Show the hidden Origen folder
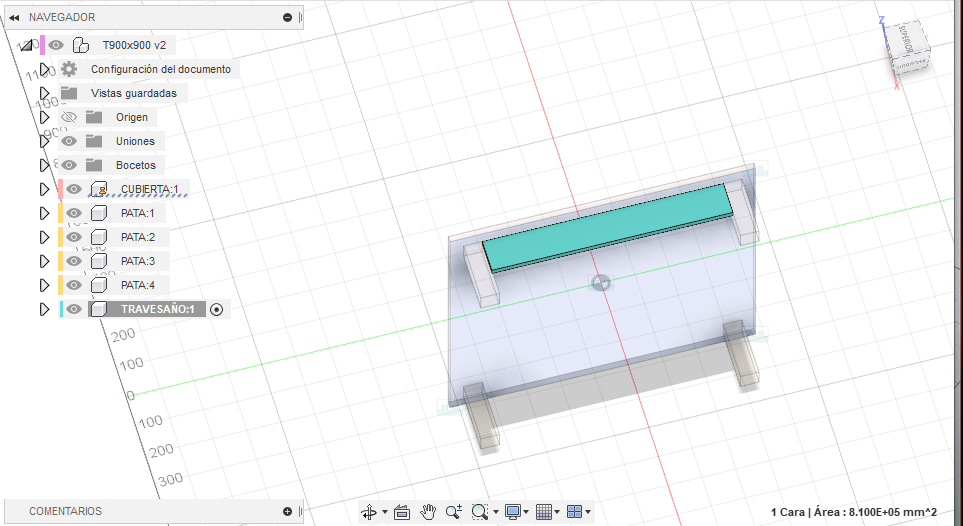Screen dimensions: 963x526 click(69, 117)
